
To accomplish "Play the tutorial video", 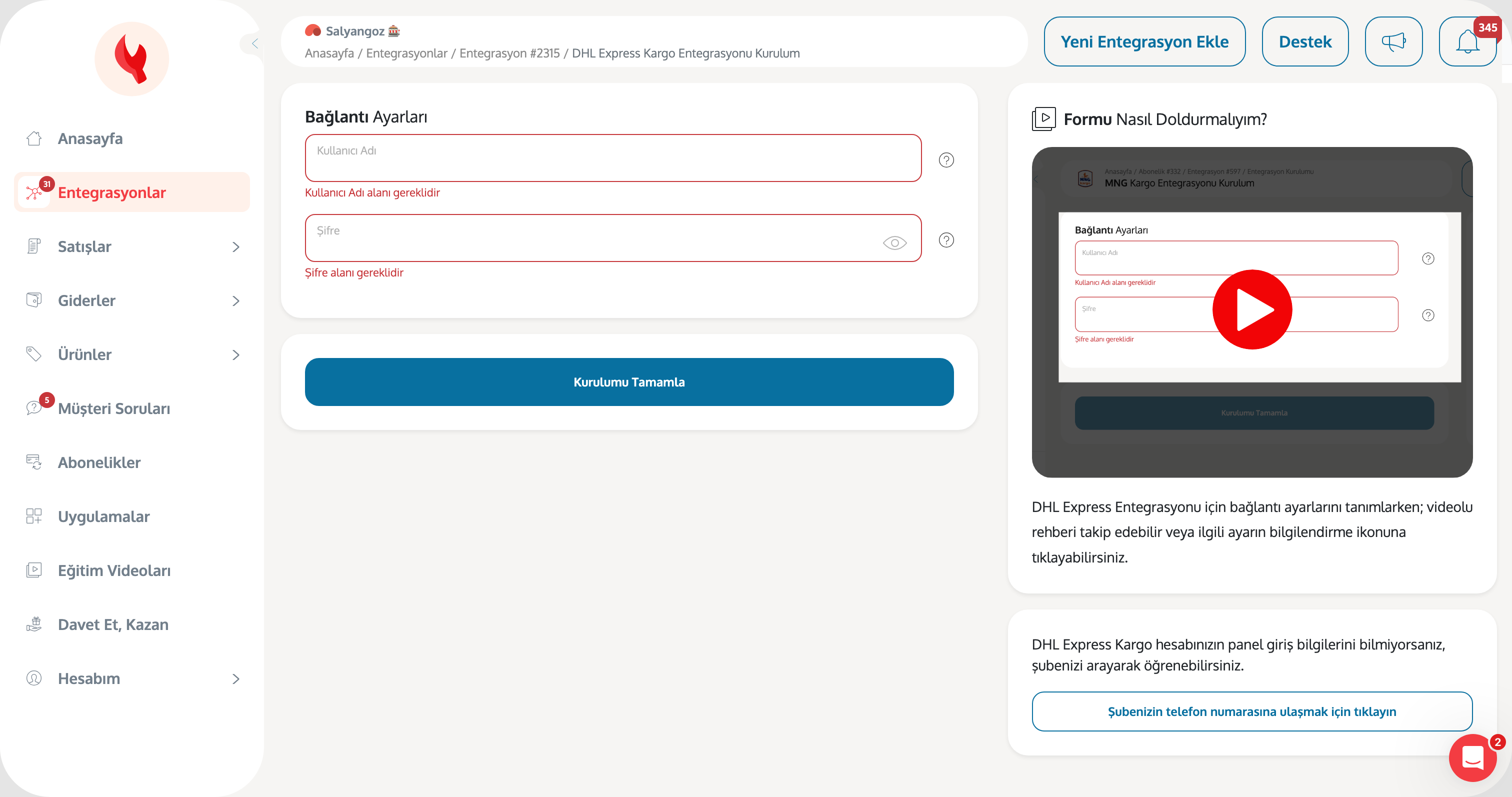I will (x=1252, y=310).
